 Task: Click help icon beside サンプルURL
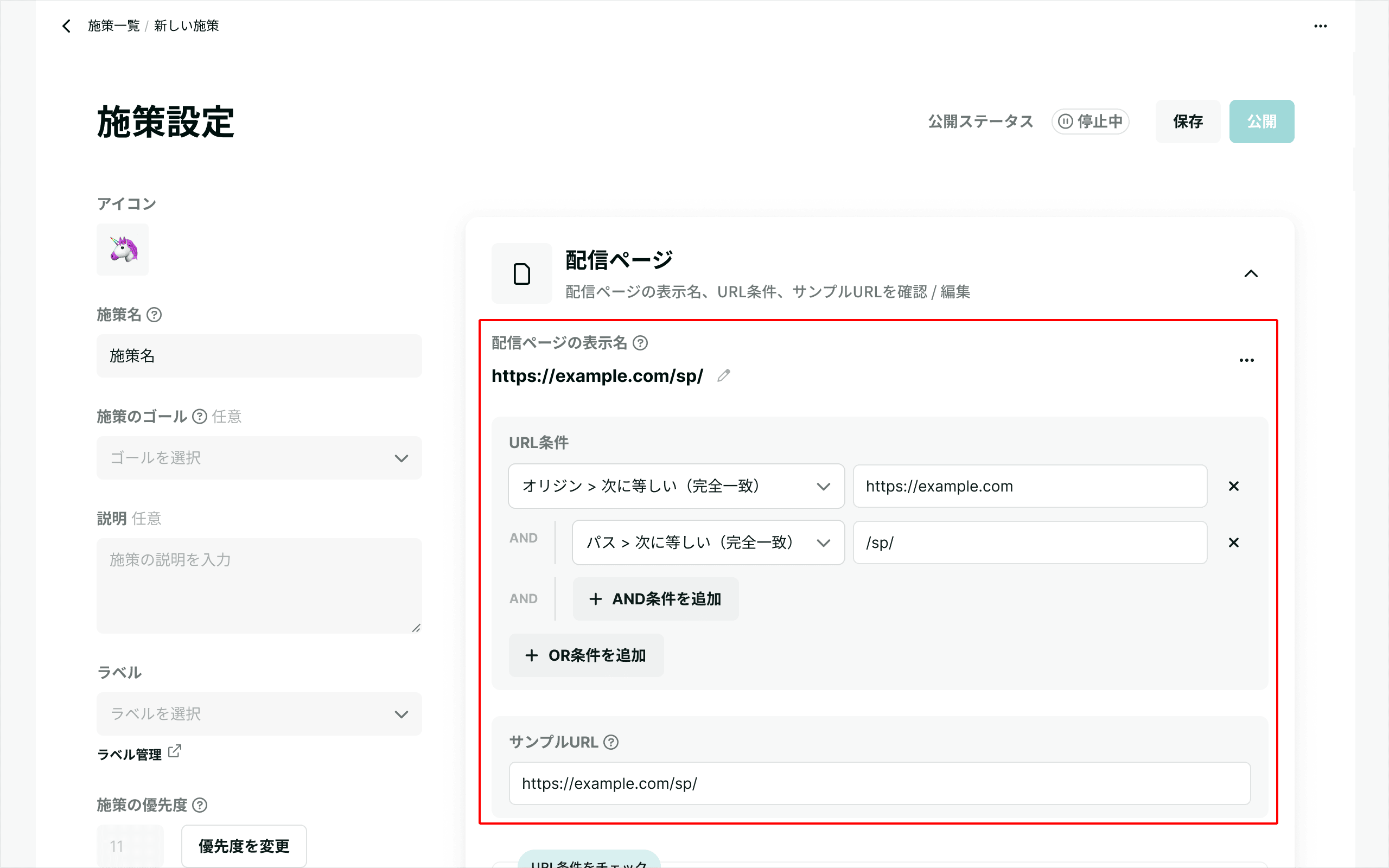pos(611,742)
